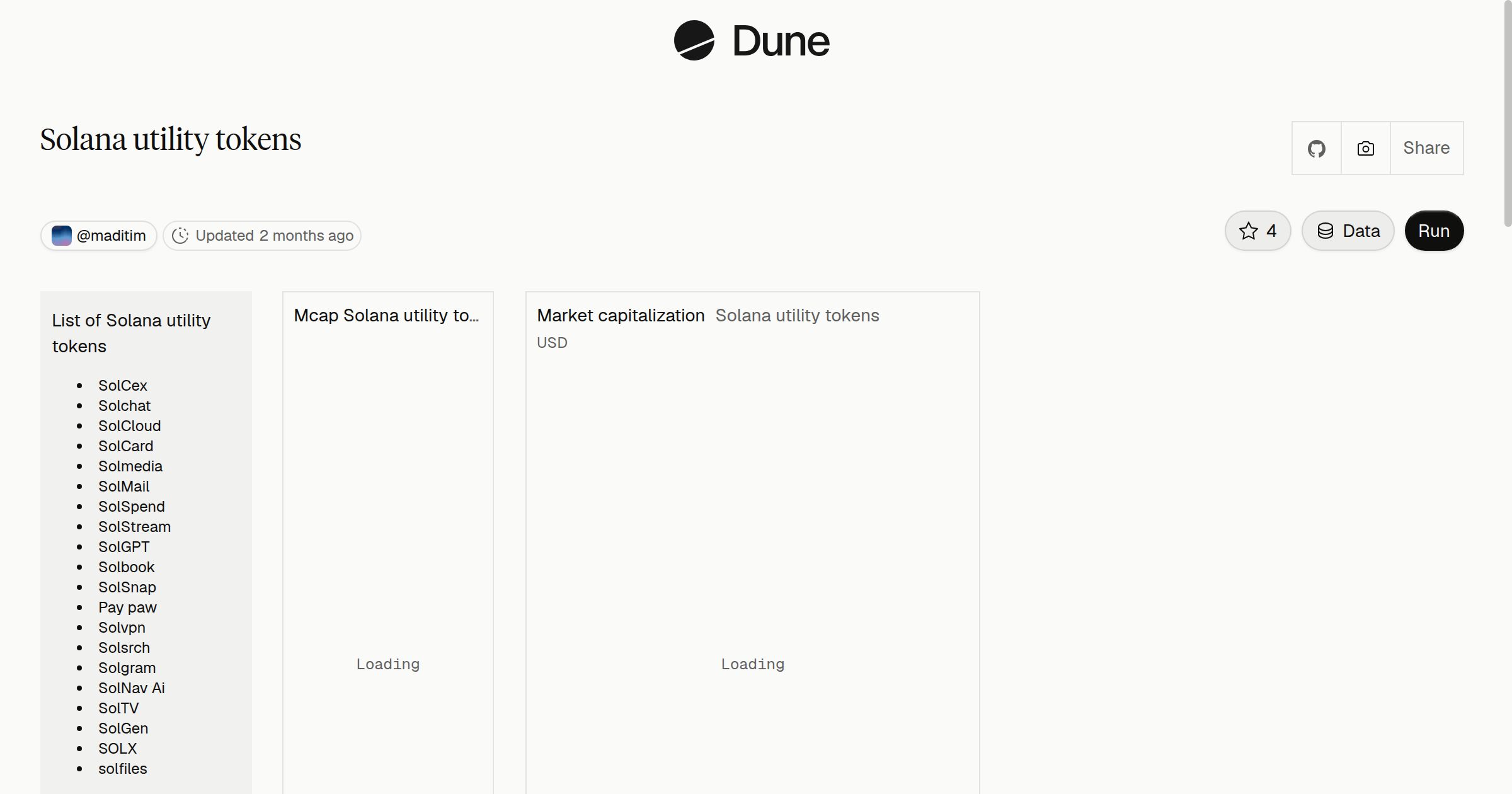Click the black Run button
1512x794 pixels.
click(x=1434, y=231)
